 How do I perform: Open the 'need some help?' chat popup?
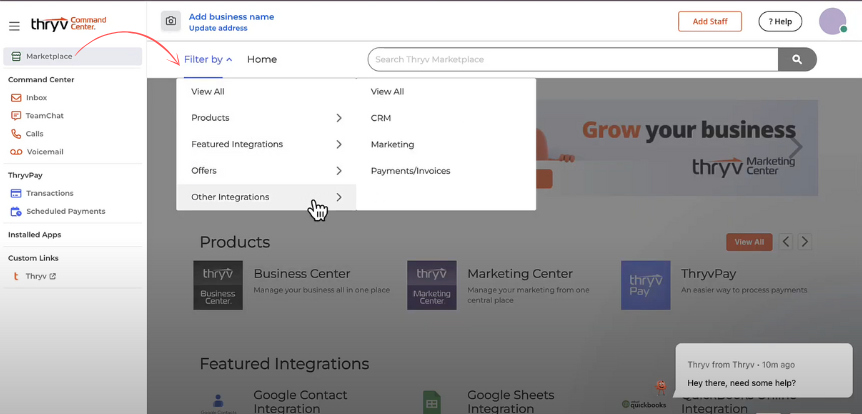(x=764, y=371)
